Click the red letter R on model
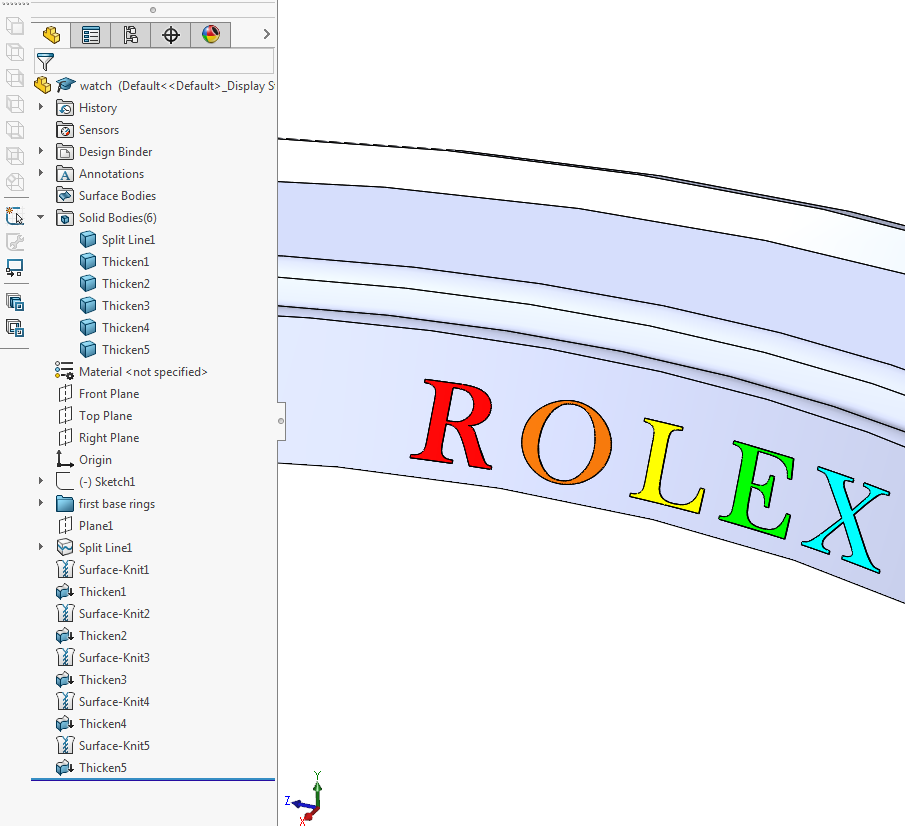The image size is (905, 826). tap(452, 424)
